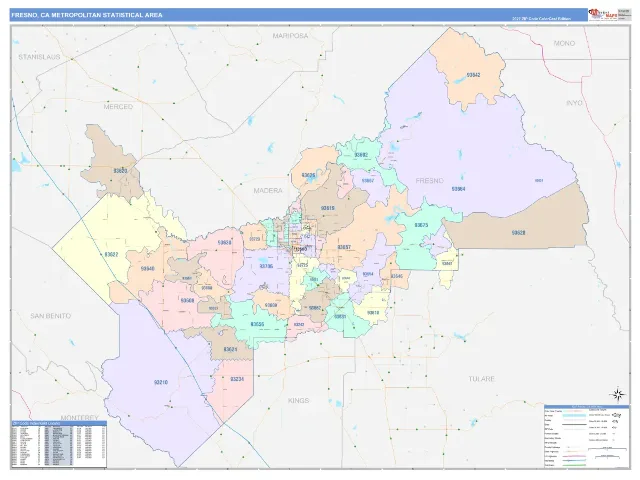Click the map title 'FRESNO, CA METROPOLITAN STATISTICAL AREA'
640x480 pixels.
[87, 15]
